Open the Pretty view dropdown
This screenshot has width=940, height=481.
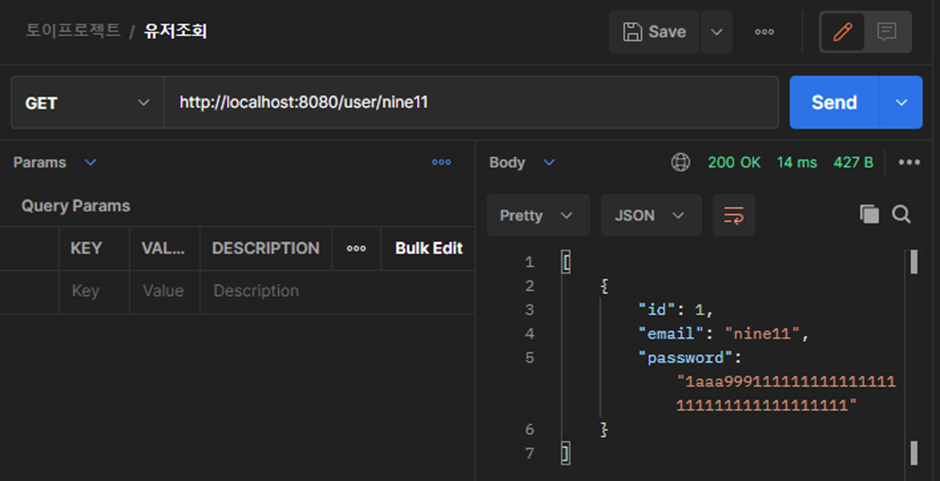click(538, 215)
